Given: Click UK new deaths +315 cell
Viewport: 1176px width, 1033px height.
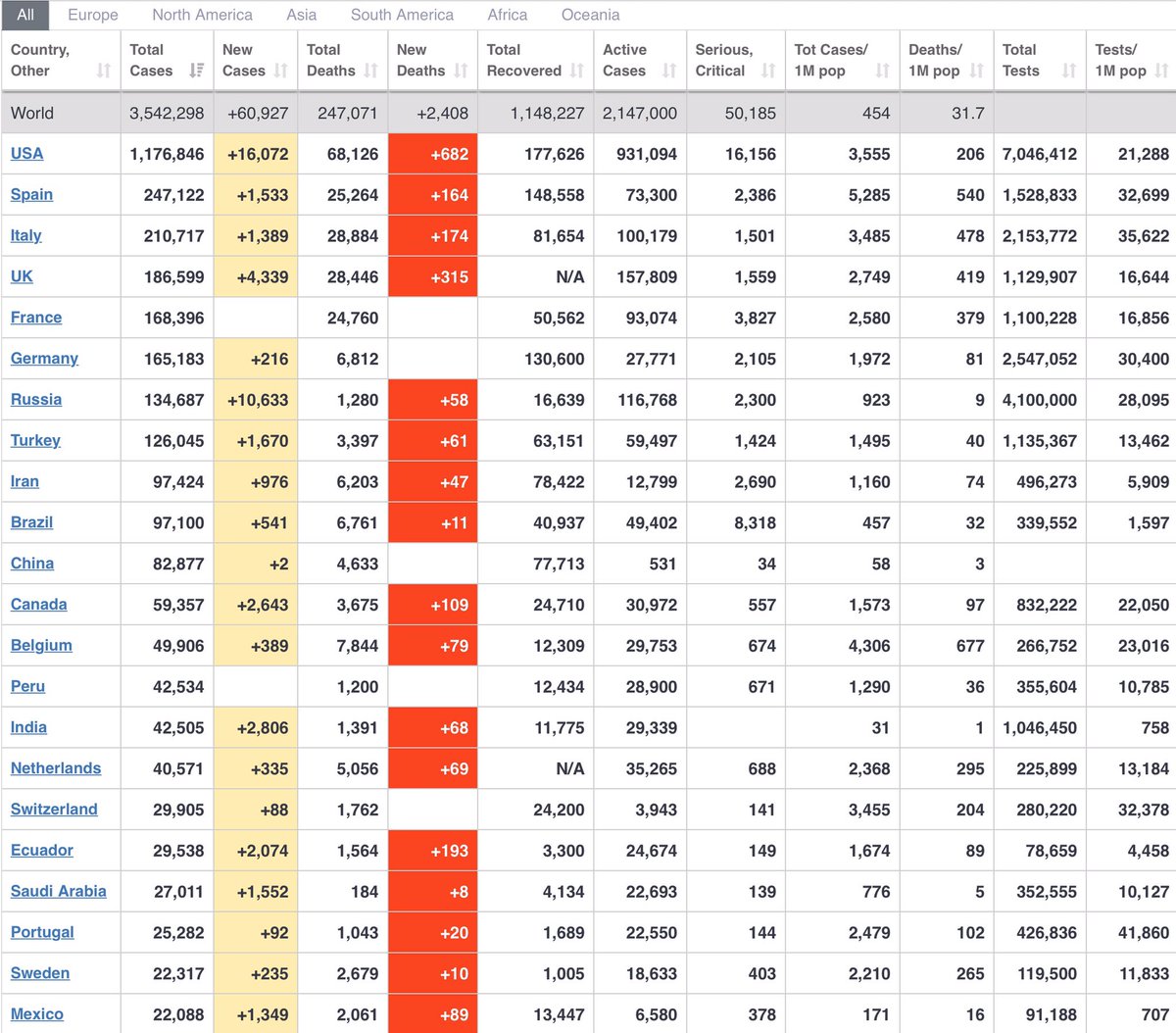Looking at the screenshot, I should point(433,277).
